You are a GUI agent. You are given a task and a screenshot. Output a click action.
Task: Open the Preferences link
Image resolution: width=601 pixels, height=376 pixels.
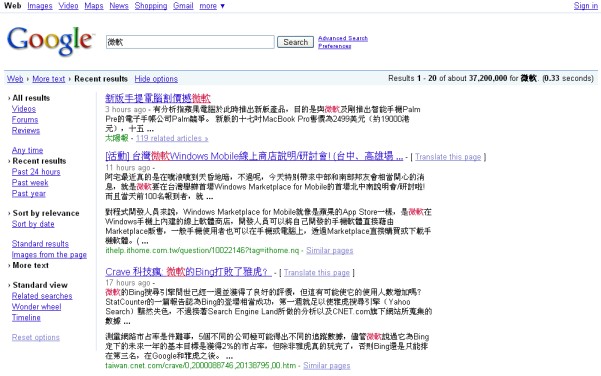335,46
